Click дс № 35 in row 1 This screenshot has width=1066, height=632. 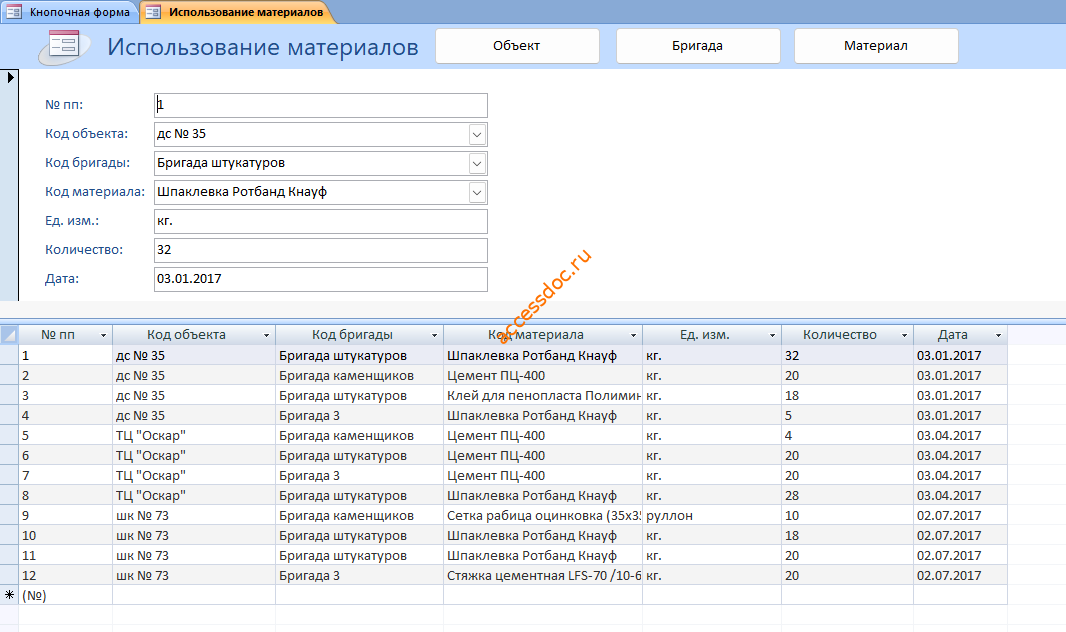pyautogui.click(x=194, y=355)
